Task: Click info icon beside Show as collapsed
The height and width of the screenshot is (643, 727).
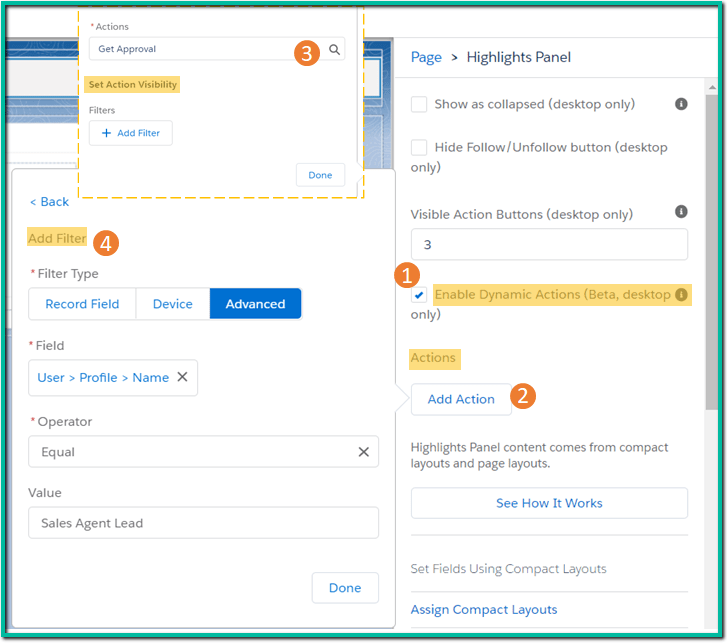Action: coord(681,104)
